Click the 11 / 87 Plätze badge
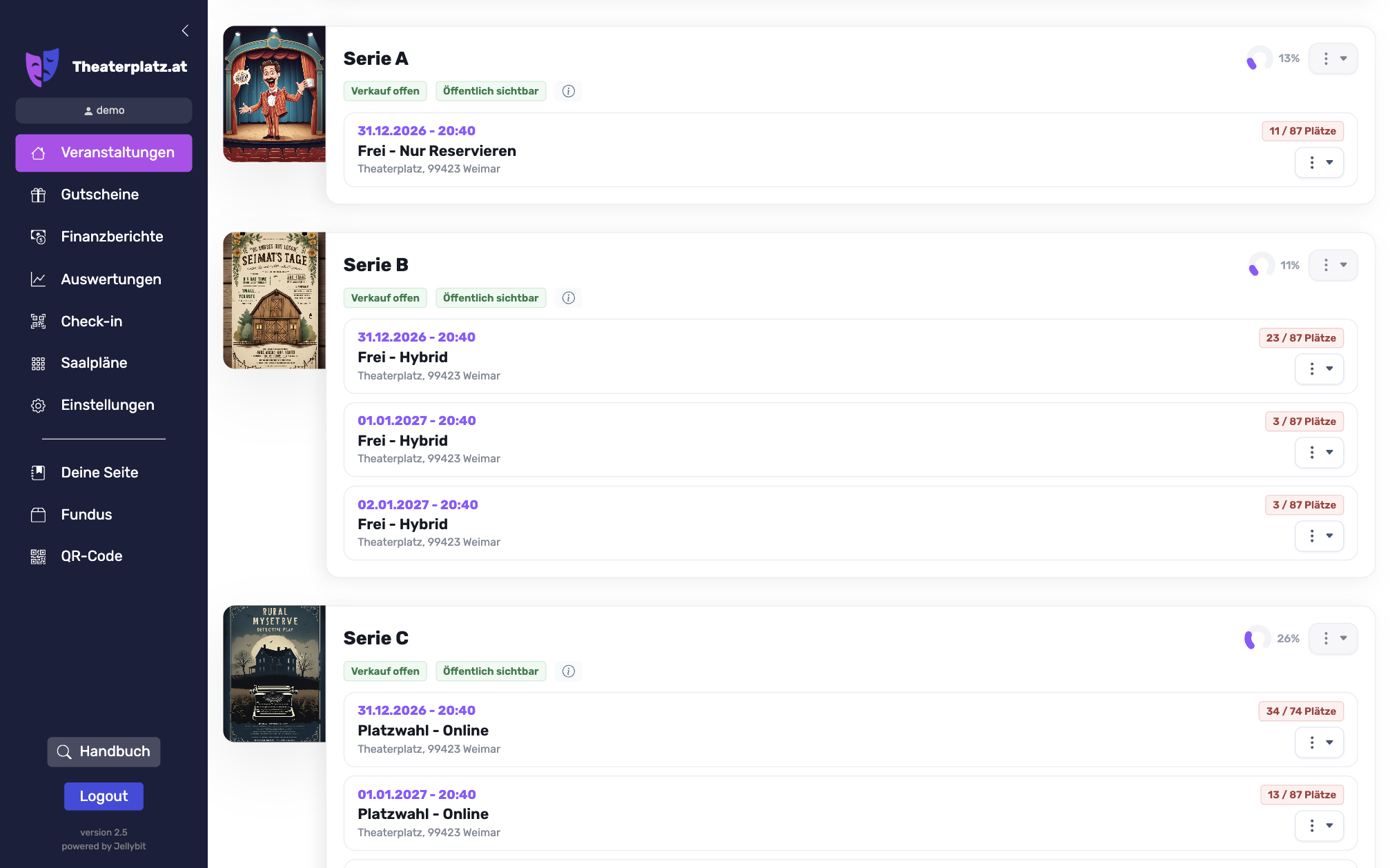Image resolution: width=1390 pixels, height=868 pixels. click(x=1302, y=131)
